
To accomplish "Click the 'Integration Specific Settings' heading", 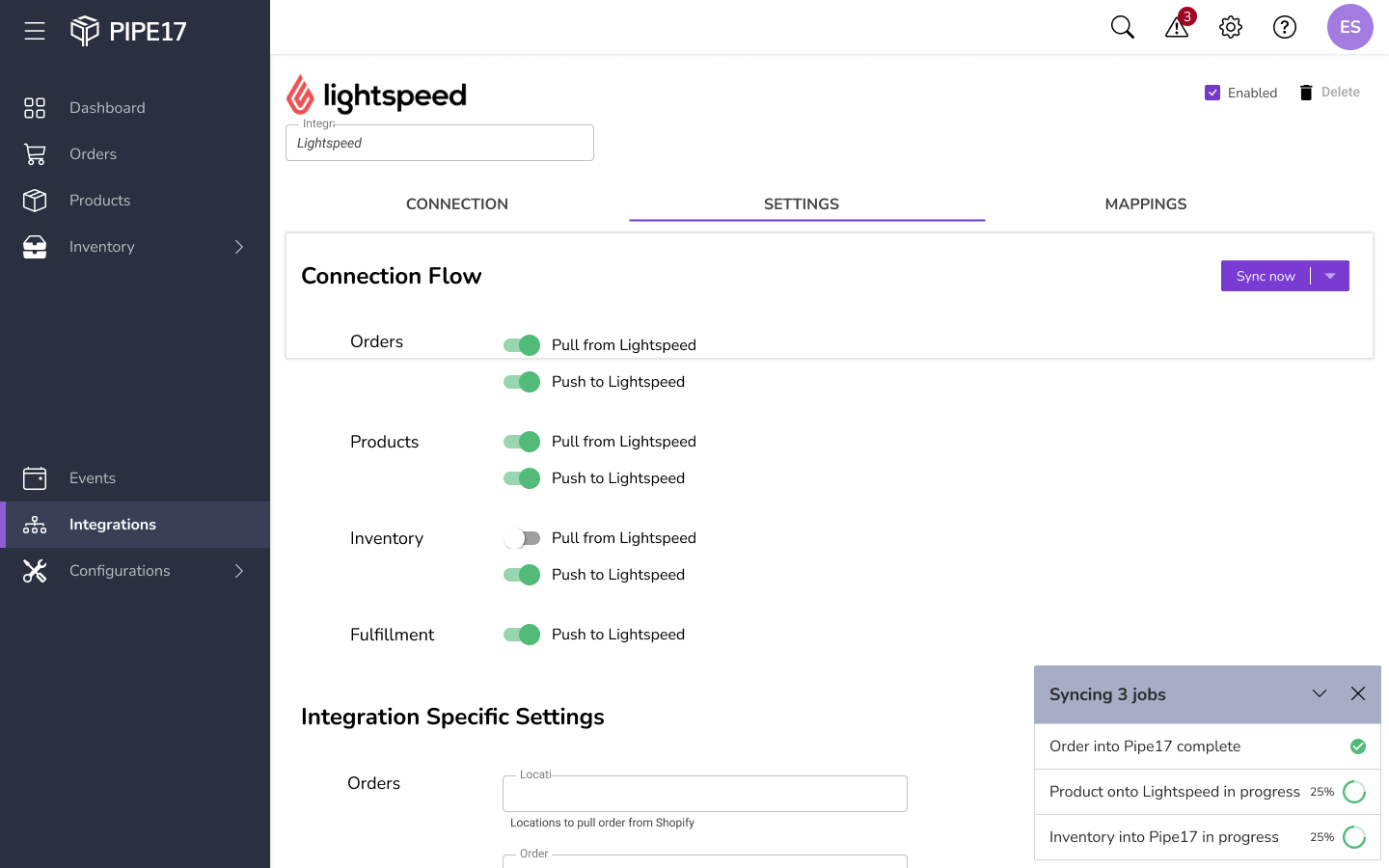I will click(x=452, y=717).
